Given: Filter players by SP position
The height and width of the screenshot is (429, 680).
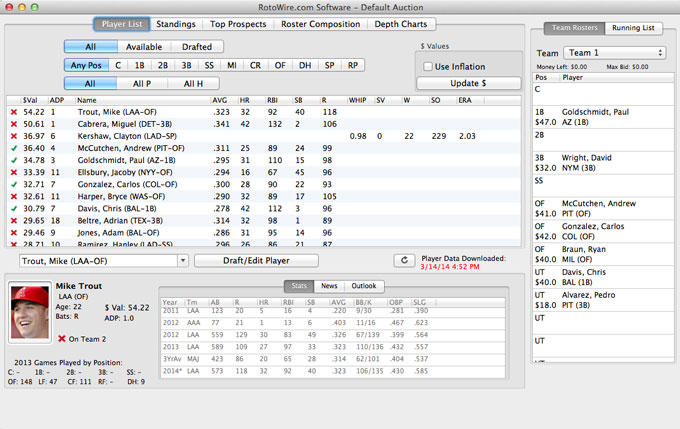Looking at the screenshot, I should point(330,65).
